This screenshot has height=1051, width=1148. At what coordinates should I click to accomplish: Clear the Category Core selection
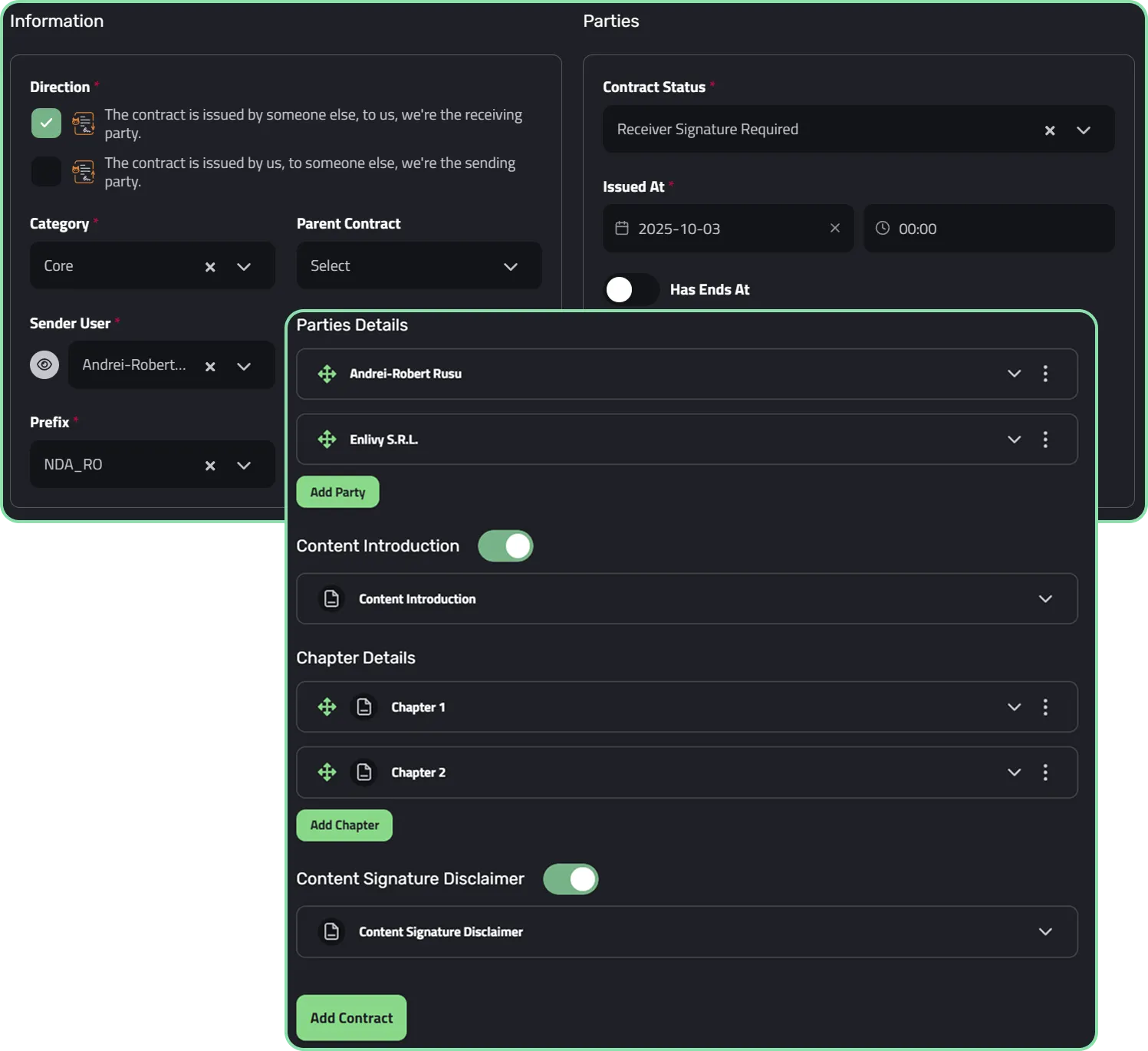click(210, 267)
